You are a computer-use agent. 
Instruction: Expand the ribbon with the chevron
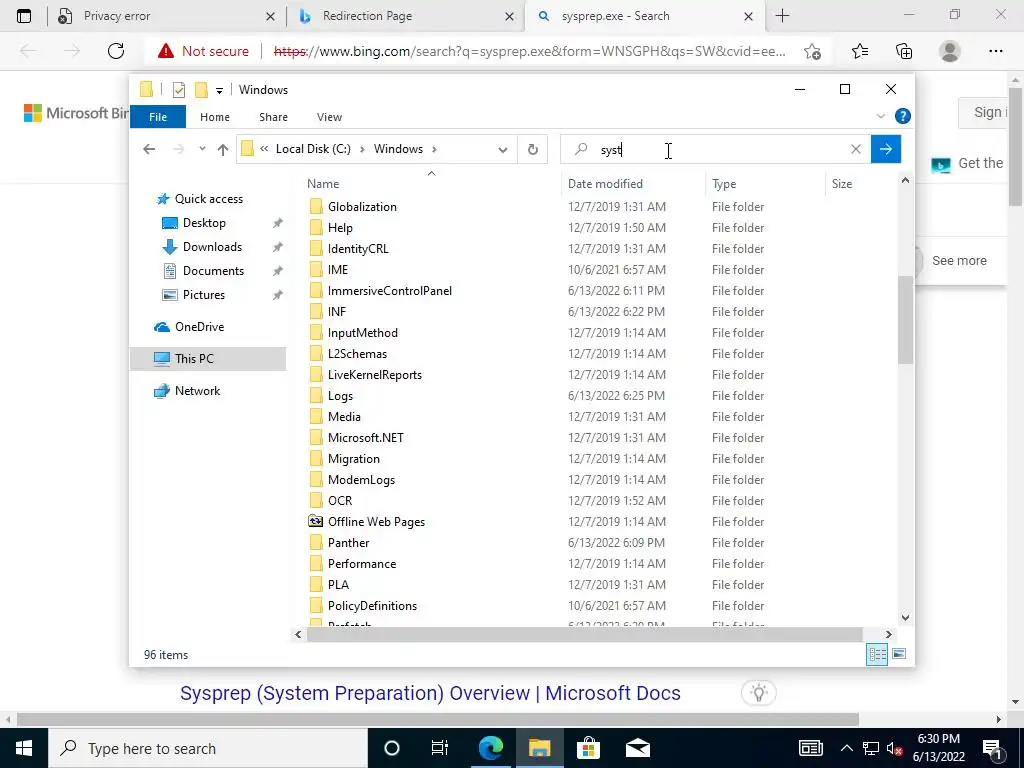pos(880,116)
